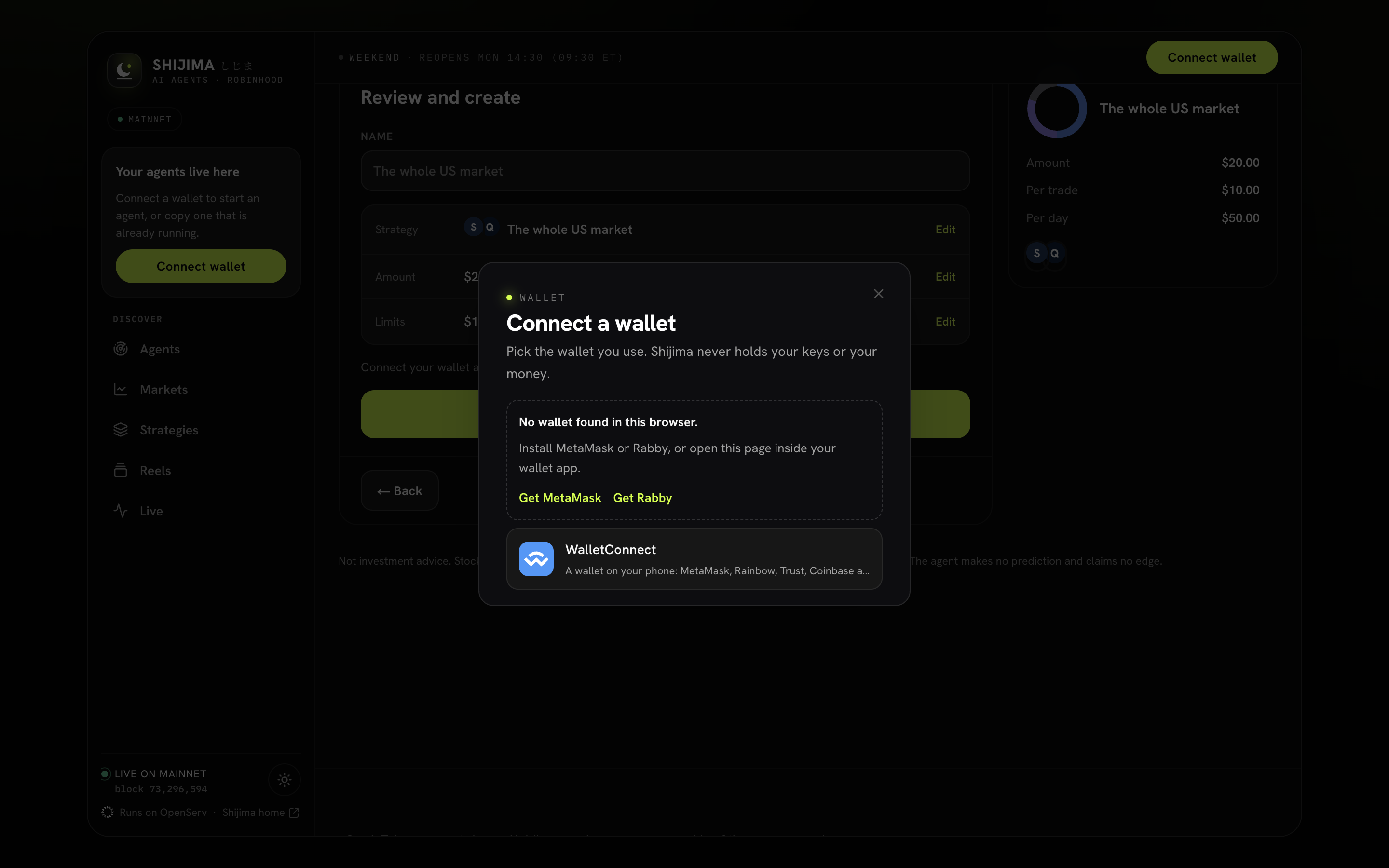This screenshot has width=1389, height=868.
Task: Click the S token icon in Strategy row
Action: point(473,227)
